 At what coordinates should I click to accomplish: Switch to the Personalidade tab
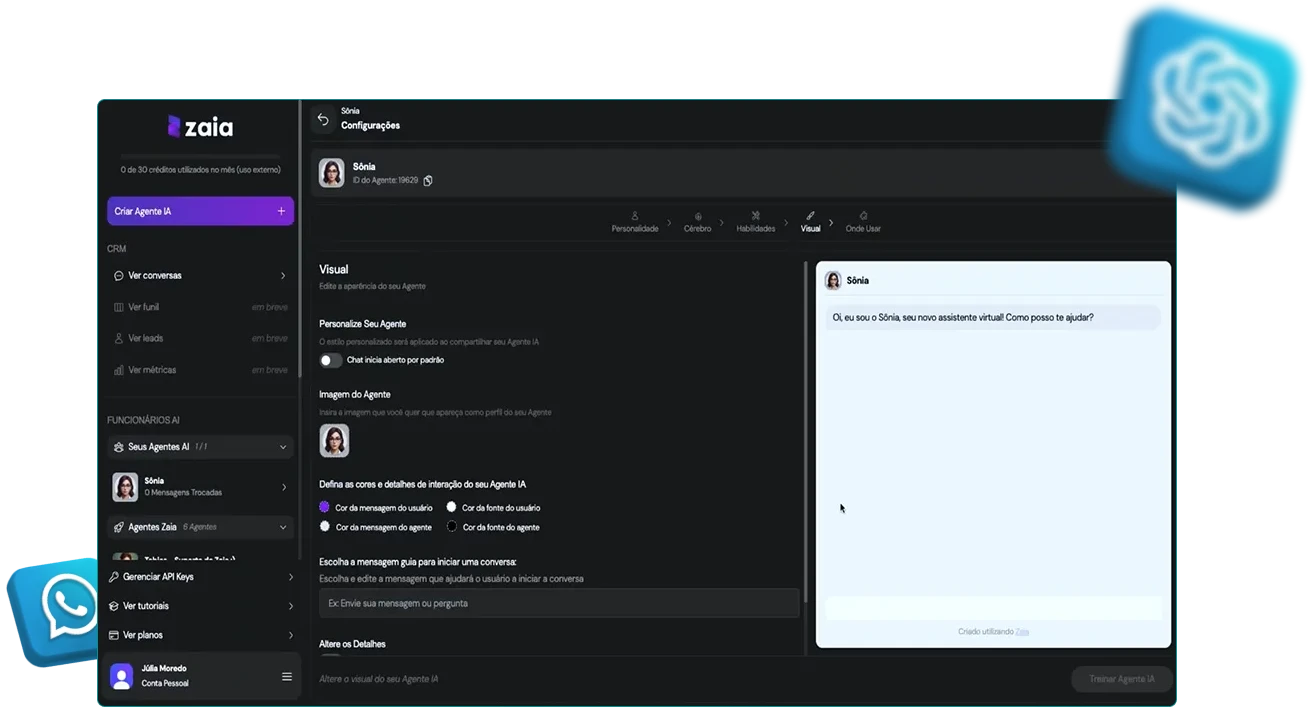pos(635,222)
